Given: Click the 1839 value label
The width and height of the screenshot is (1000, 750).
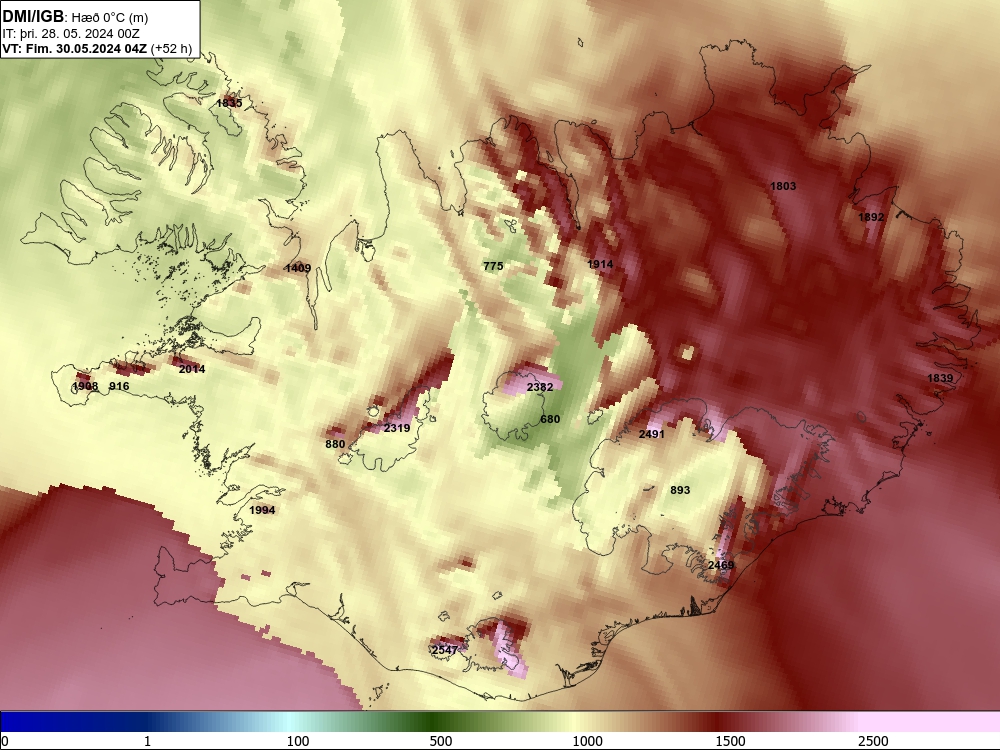Looking at the screenshot, I should pyautogui.click(x=940, y=378).
